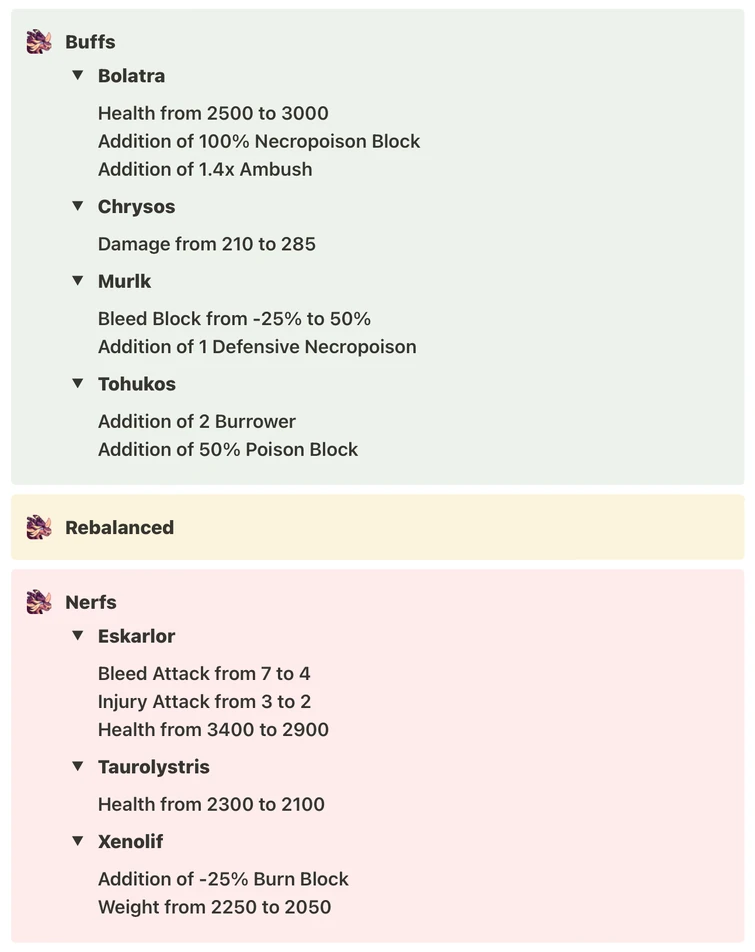Click the creature icon beside Buffs
755x952 pixels.
tap(39, 42)
